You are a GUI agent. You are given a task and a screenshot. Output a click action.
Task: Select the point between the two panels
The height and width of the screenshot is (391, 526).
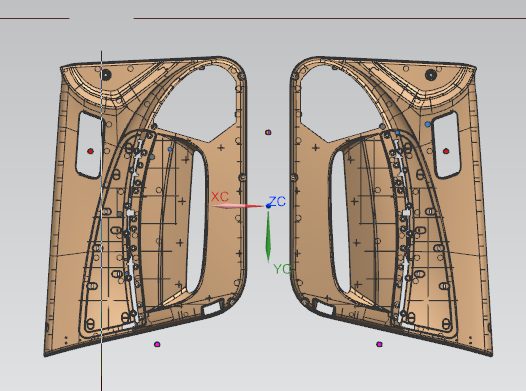pos(268,132)
